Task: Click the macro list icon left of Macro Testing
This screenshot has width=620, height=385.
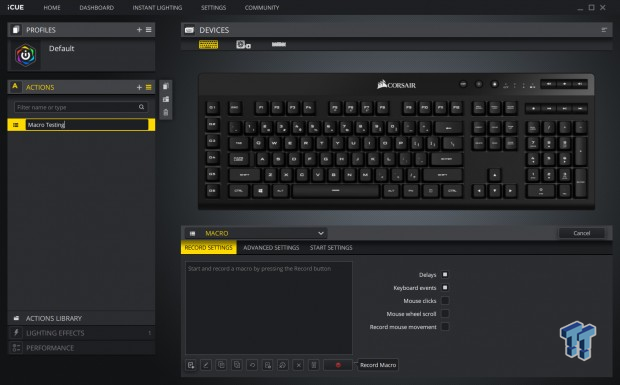Action: (16, 125)
